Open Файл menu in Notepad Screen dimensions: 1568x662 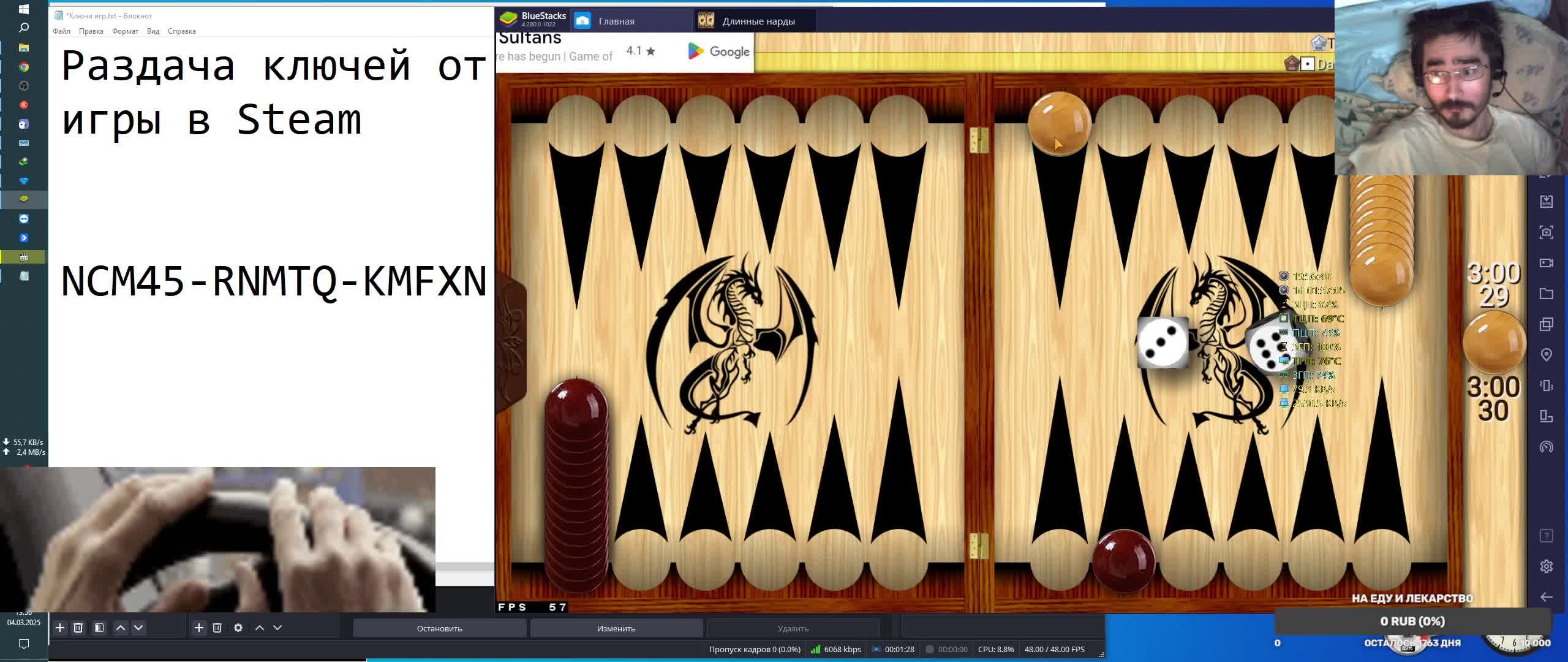pyautogui.click(x=61, y=31)
